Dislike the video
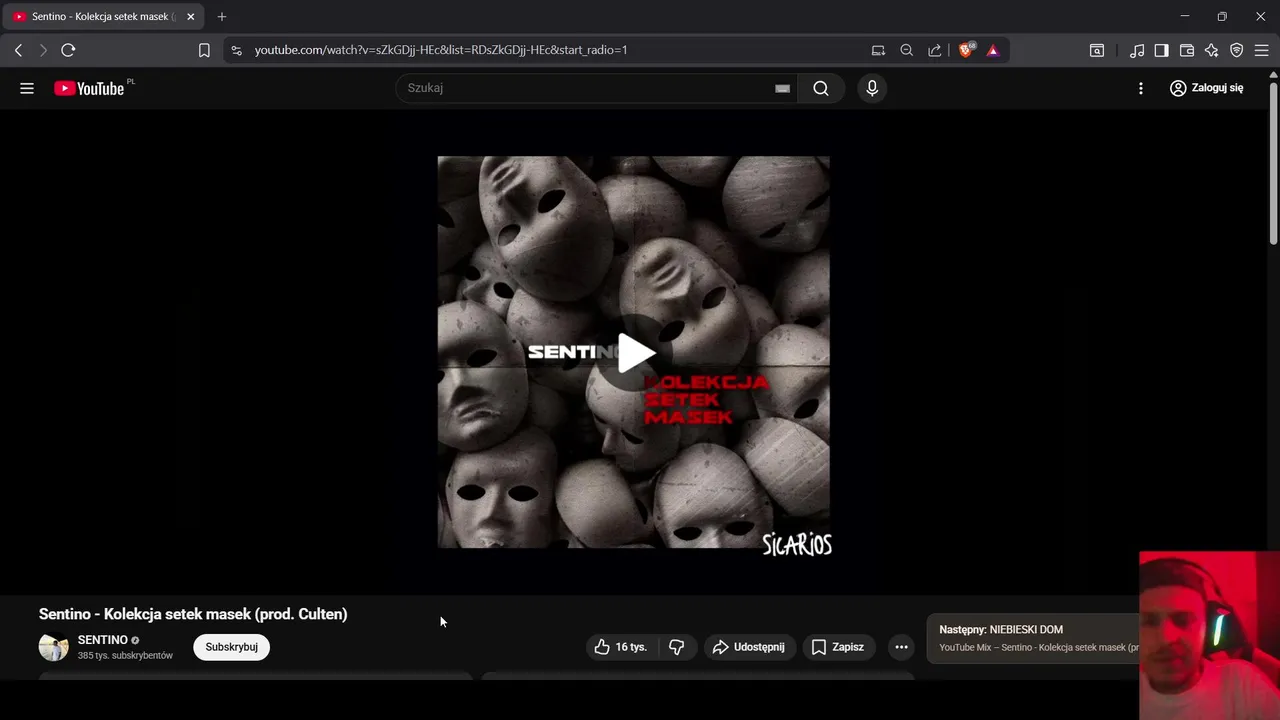This screenshot has width=1280, height=720. coord(677,647)
